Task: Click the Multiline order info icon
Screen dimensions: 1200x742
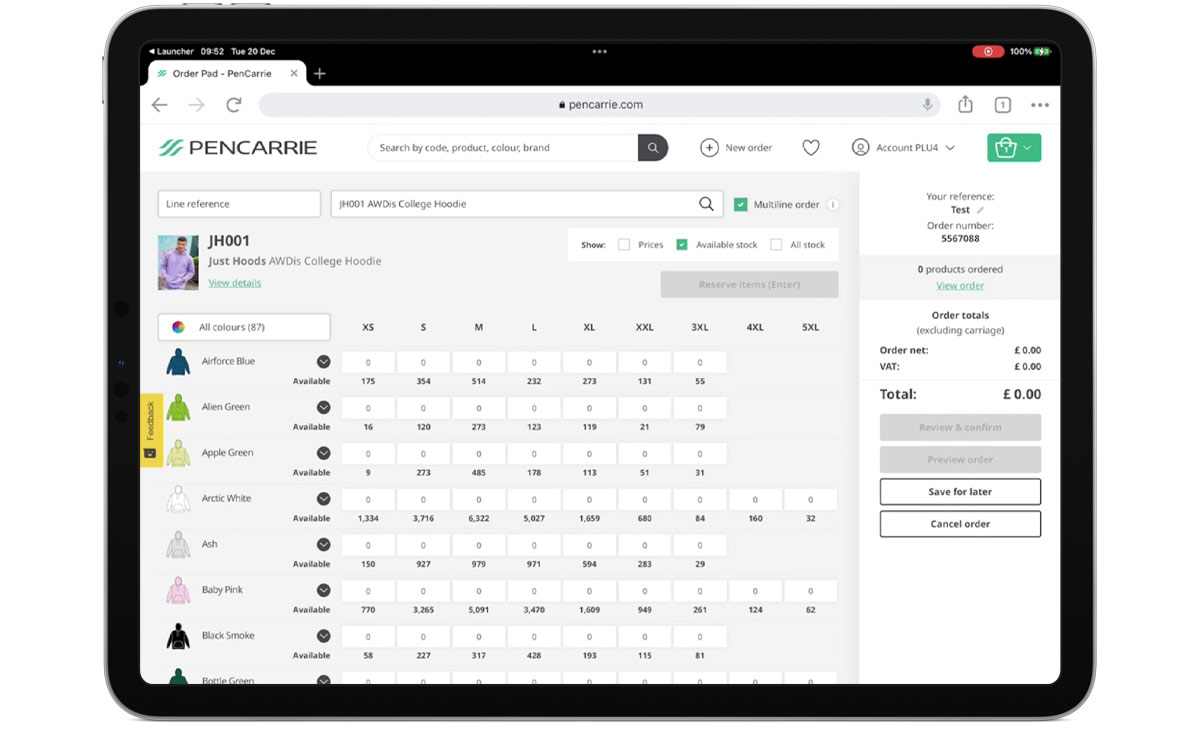Action: pos(833,204)
